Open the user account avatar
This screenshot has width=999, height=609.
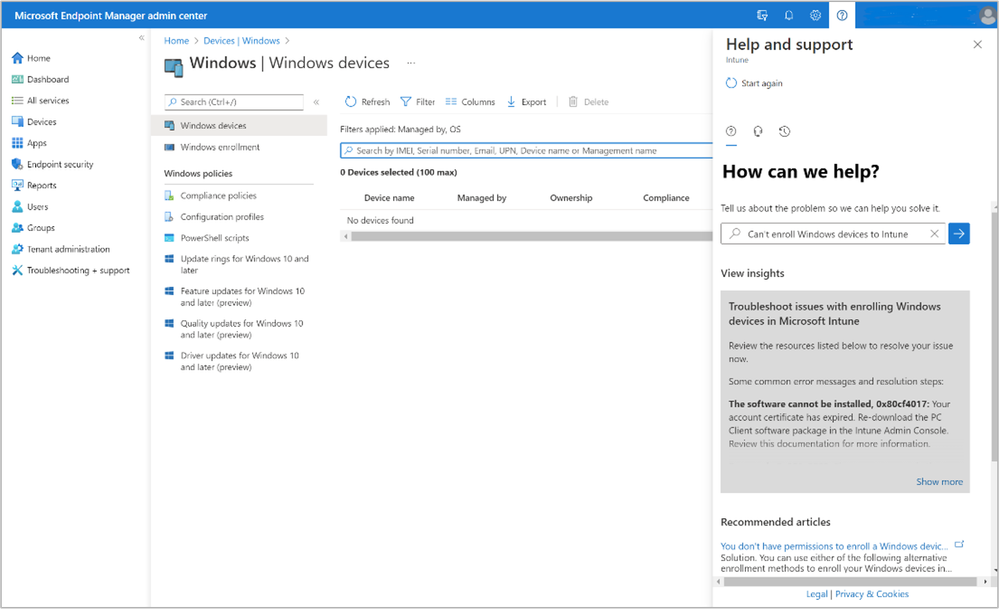click(x=987, y=15)
